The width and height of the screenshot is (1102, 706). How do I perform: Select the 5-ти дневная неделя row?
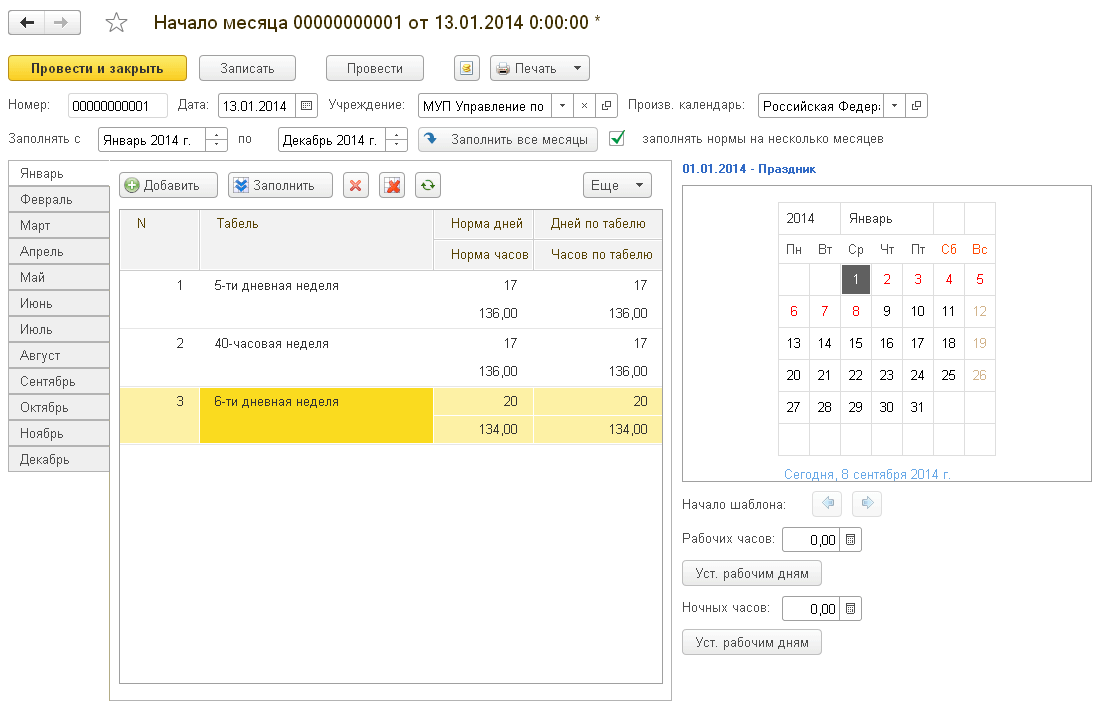(391, 299)
